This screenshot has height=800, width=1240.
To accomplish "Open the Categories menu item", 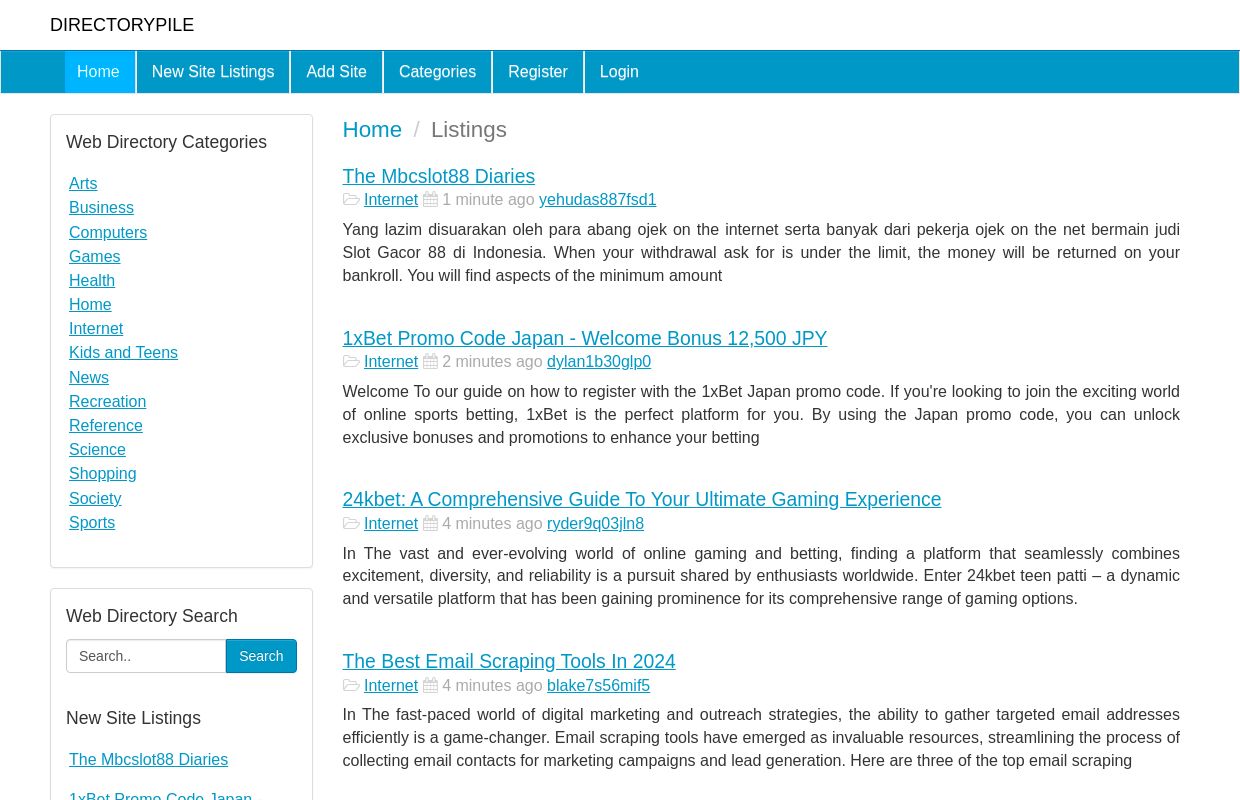I will pos(437,72).
